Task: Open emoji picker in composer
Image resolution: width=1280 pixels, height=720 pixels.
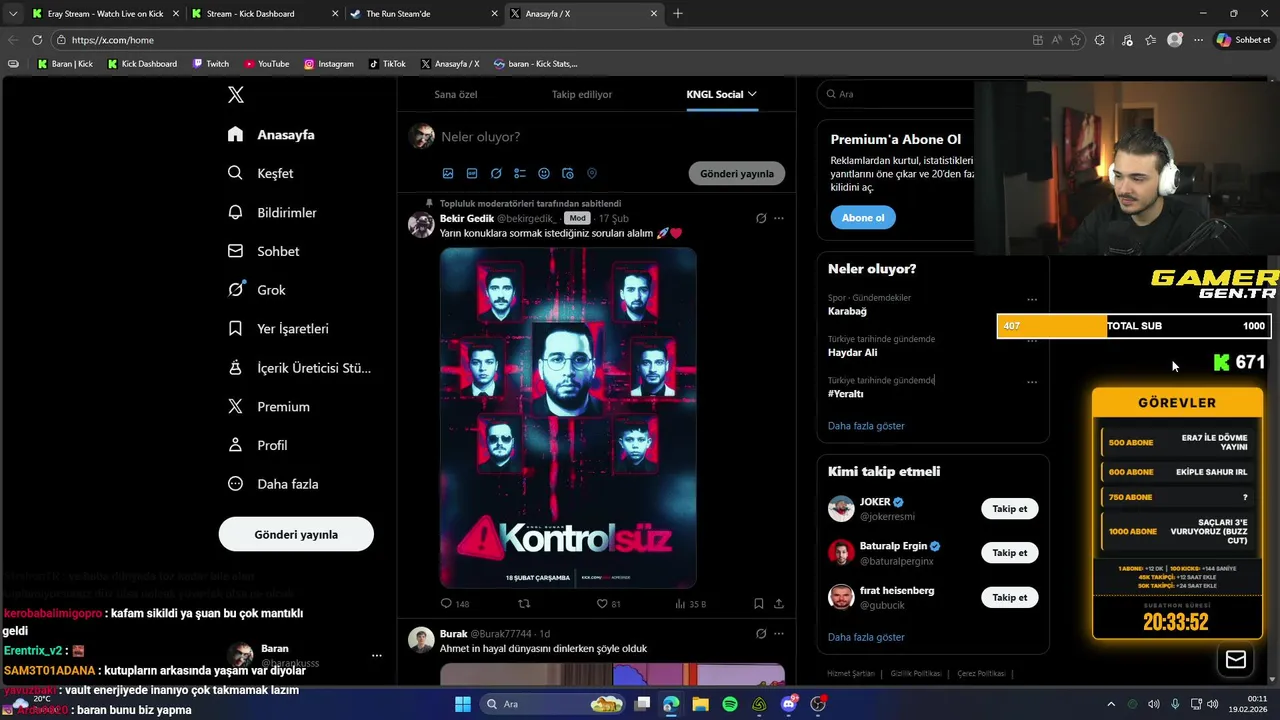Action: click(x=544, y=173)
